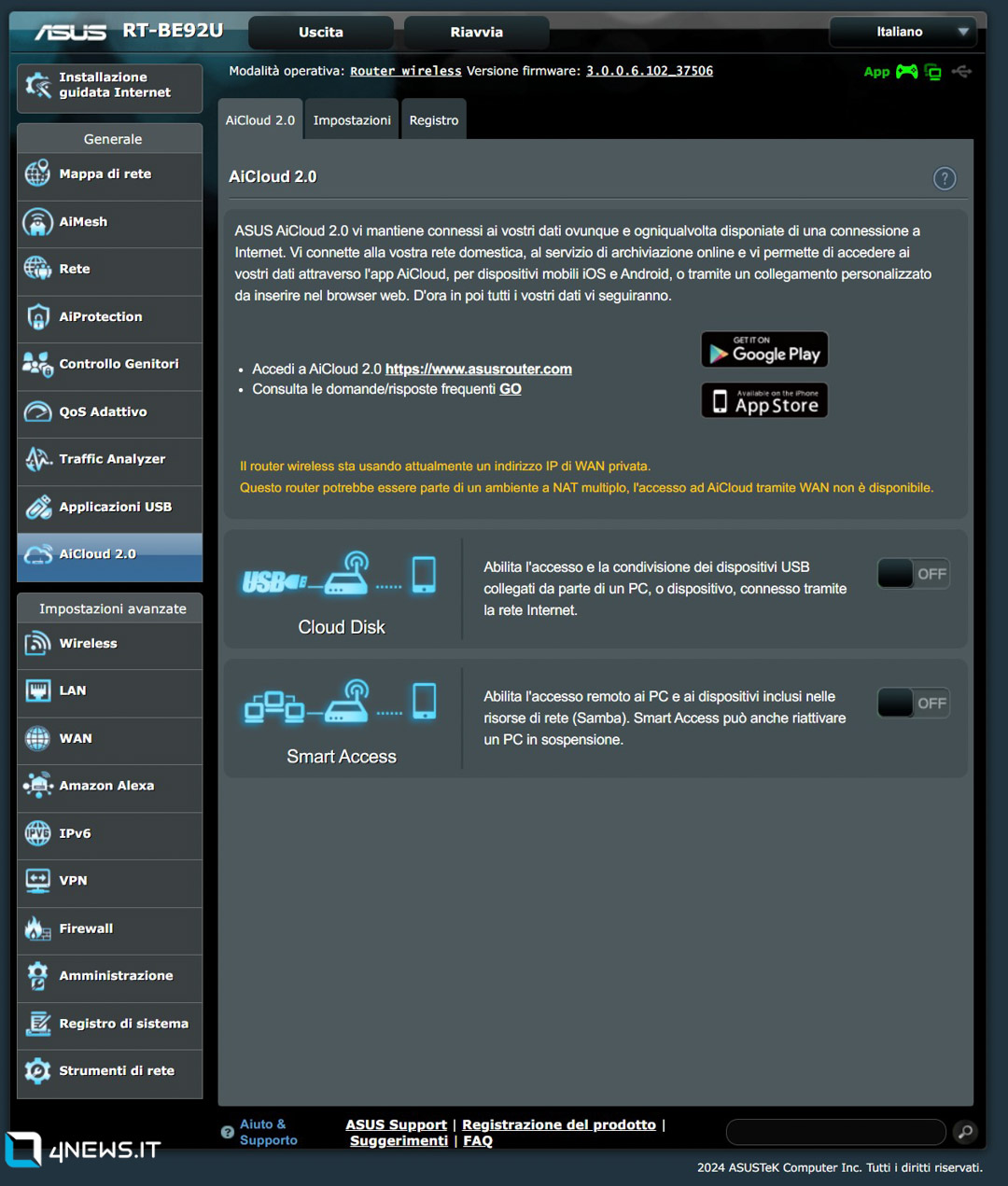This screenshot has height=1186, width=1008.
Task: Open Firewall menu label
Action: (86, 928)
